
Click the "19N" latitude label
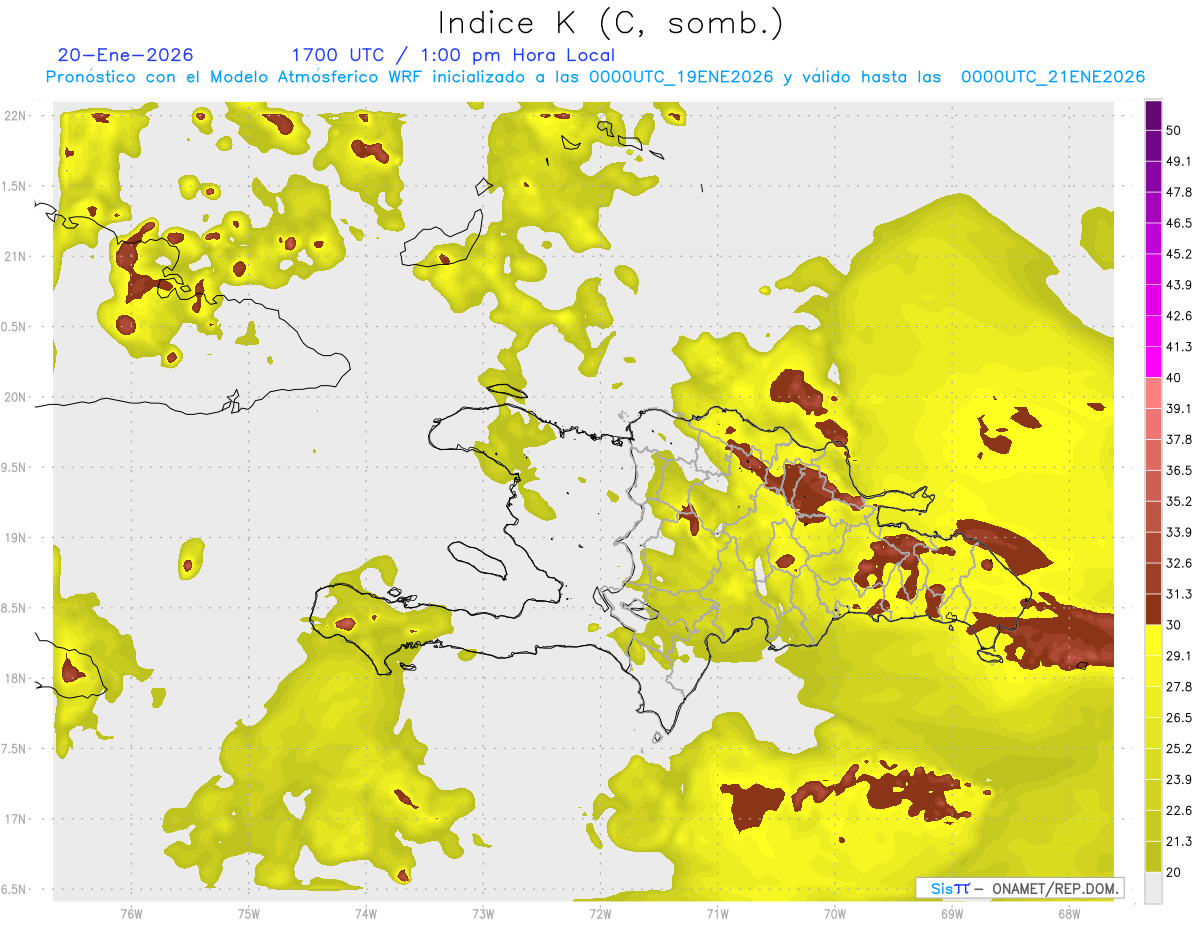[x=16, y=538]
